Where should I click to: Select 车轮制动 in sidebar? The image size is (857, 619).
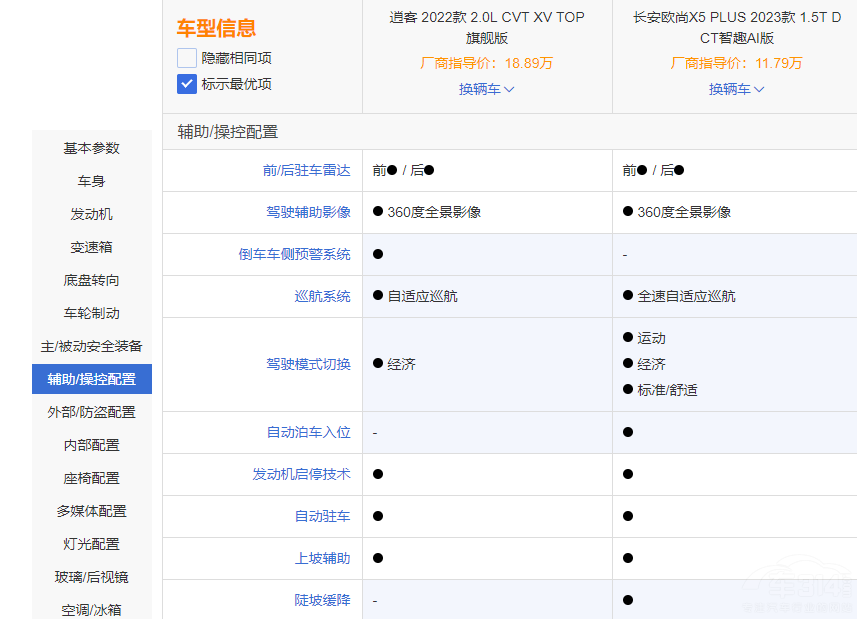coord(92,313)
